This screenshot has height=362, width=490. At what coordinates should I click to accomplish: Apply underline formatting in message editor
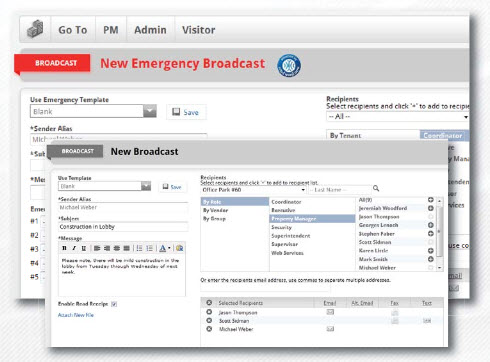coord(84,248)
